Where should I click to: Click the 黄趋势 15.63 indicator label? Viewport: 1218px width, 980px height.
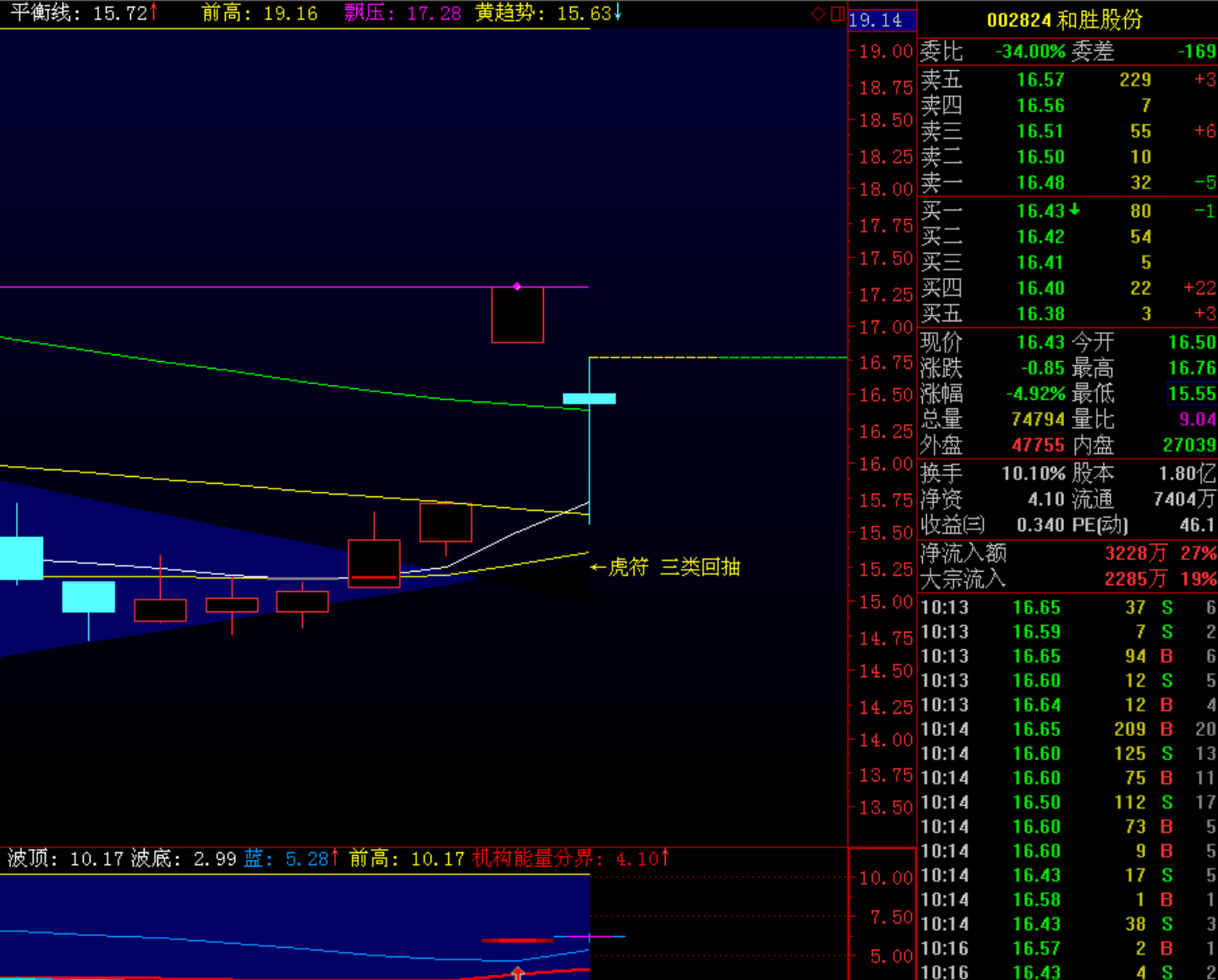(549, 13)
